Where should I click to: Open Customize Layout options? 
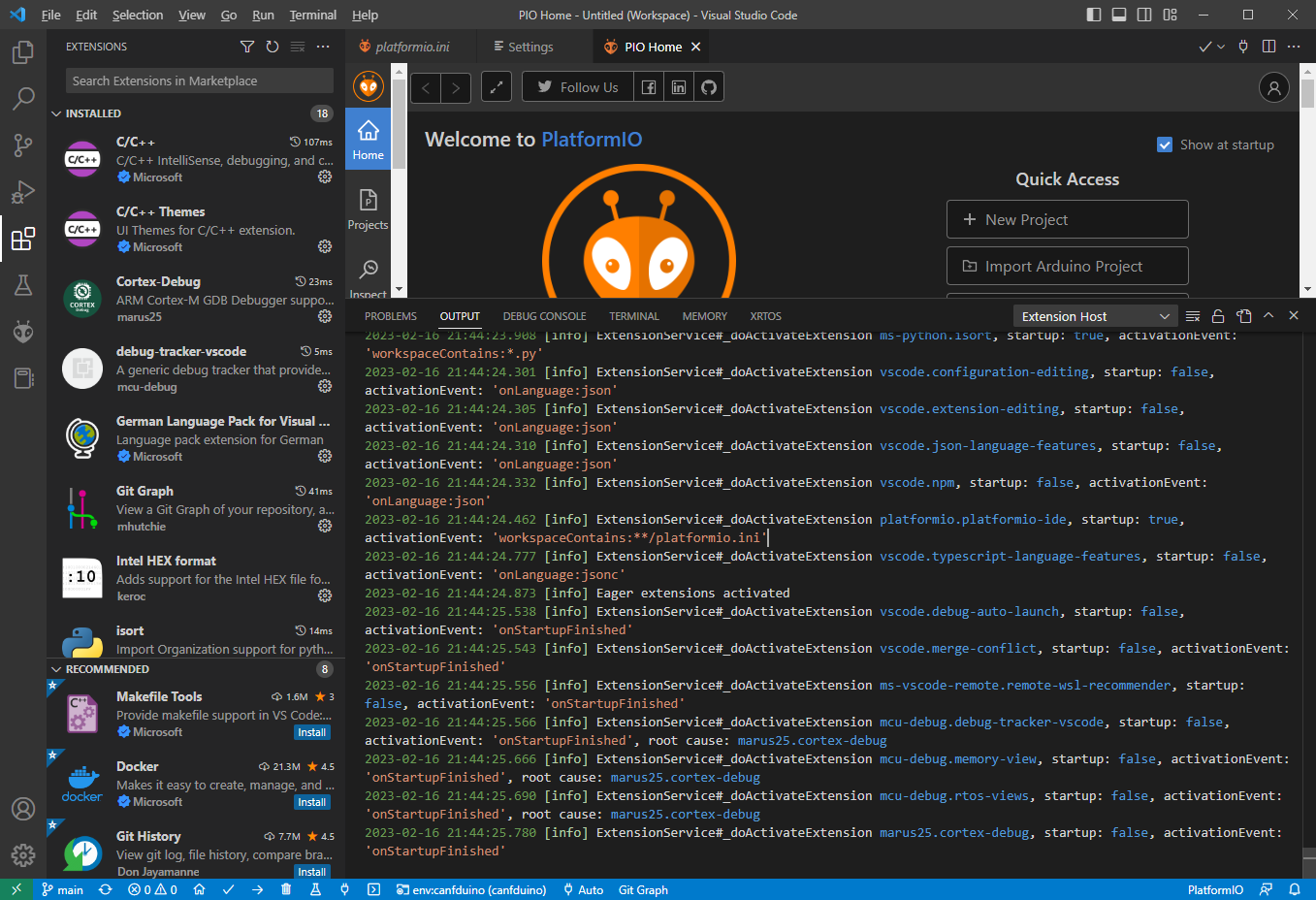coord(1170,15)
